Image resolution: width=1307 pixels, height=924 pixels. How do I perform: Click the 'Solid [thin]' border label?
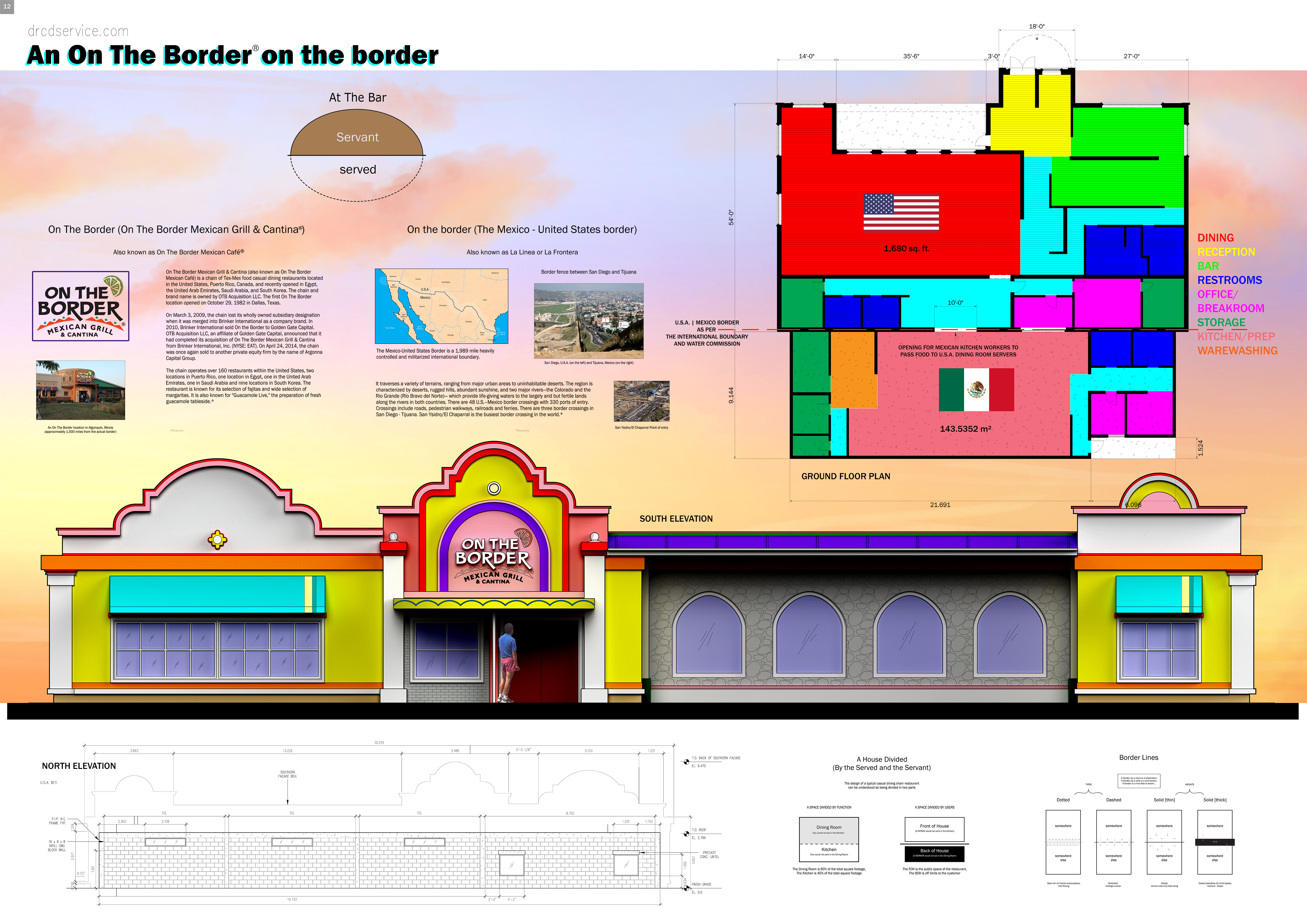[1164, 800]
